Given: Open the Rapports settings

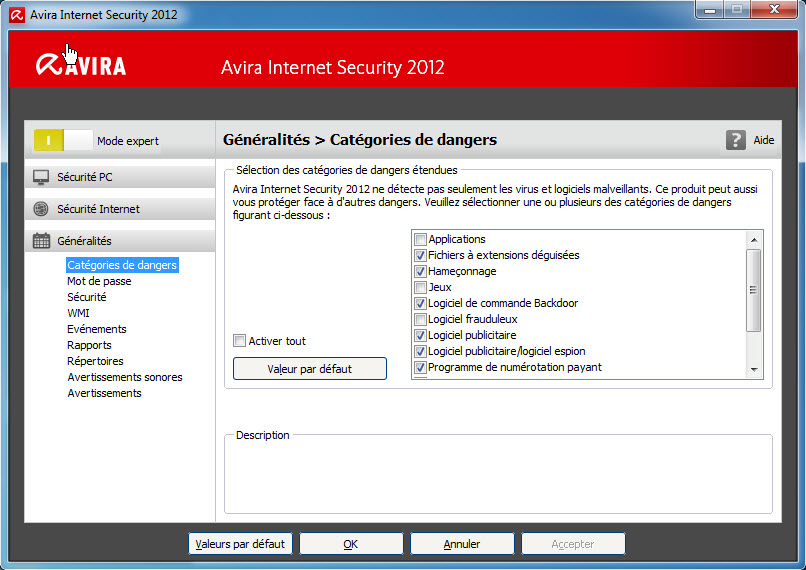Looking at the screenshot, I should tap(89, 345).
